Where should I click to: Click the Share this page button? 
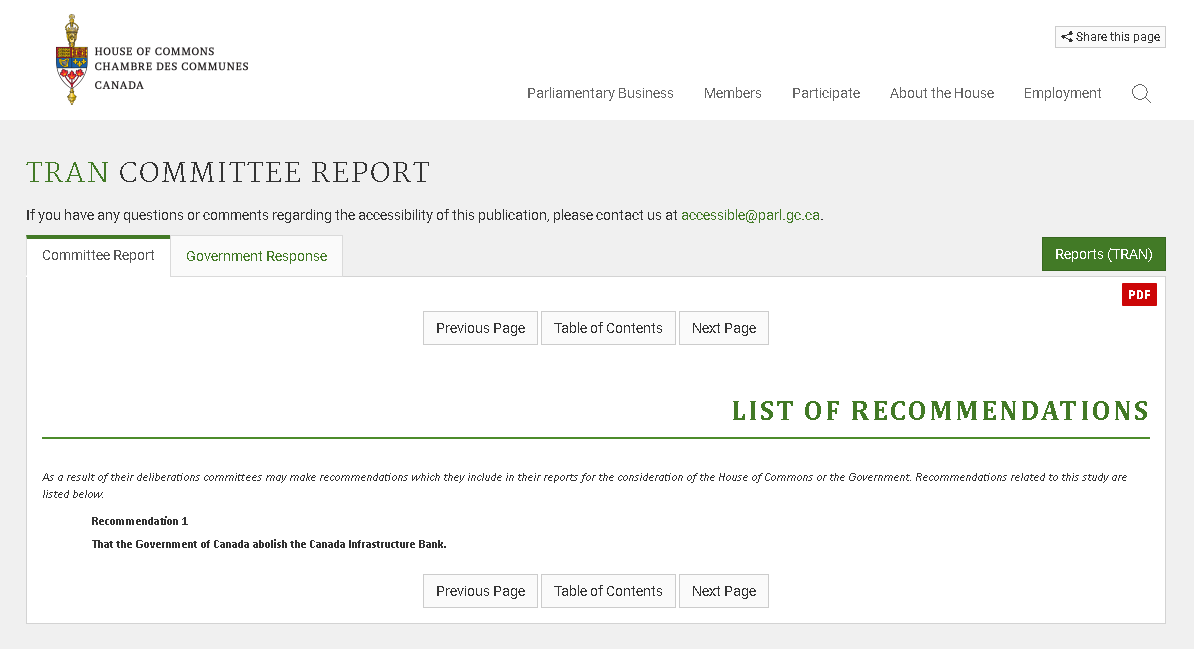pyautogui.click(x=1109, y=37)
